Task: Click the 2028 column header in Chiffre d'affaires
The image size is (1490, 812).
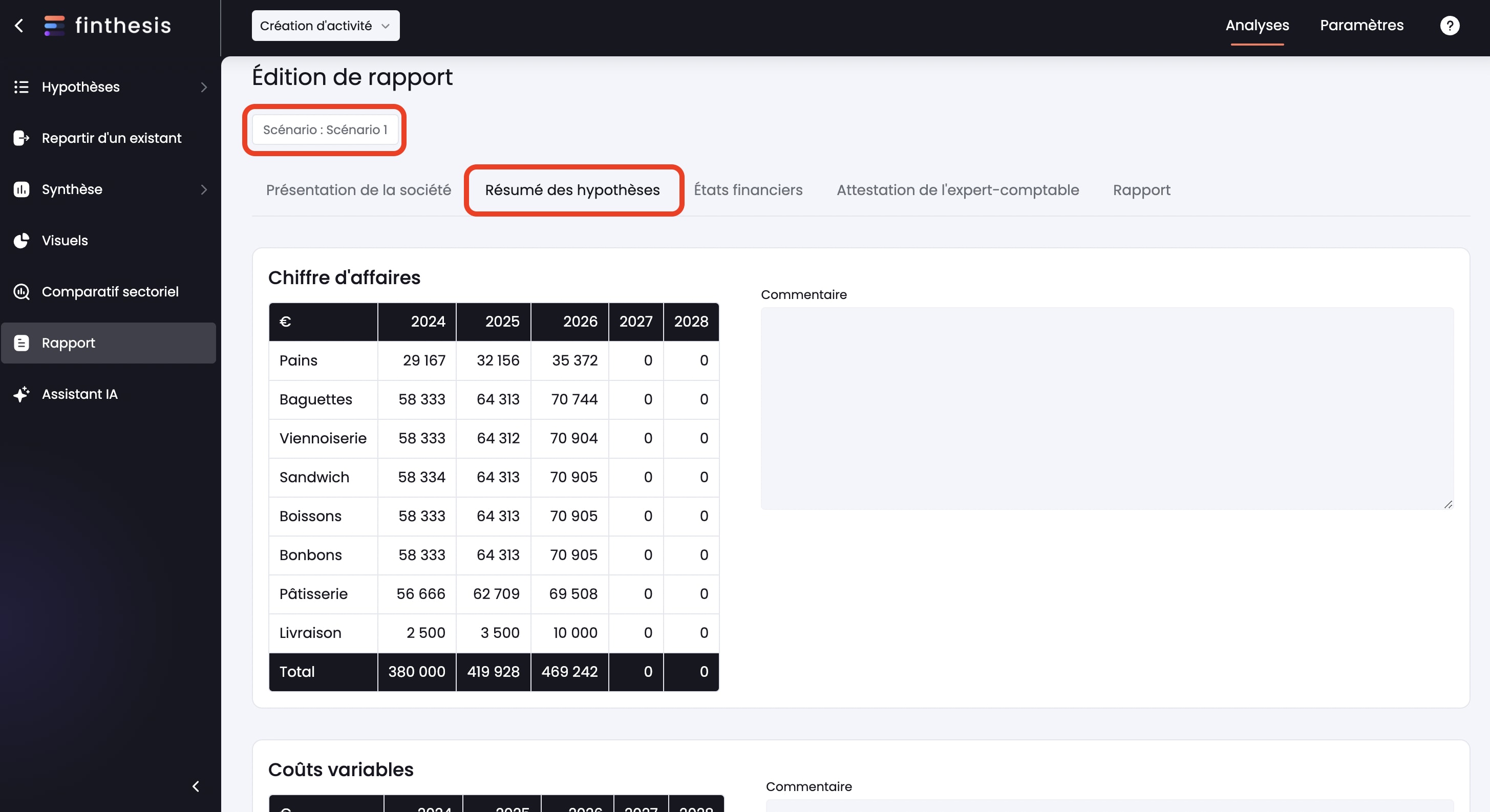Action: point(691,322)
